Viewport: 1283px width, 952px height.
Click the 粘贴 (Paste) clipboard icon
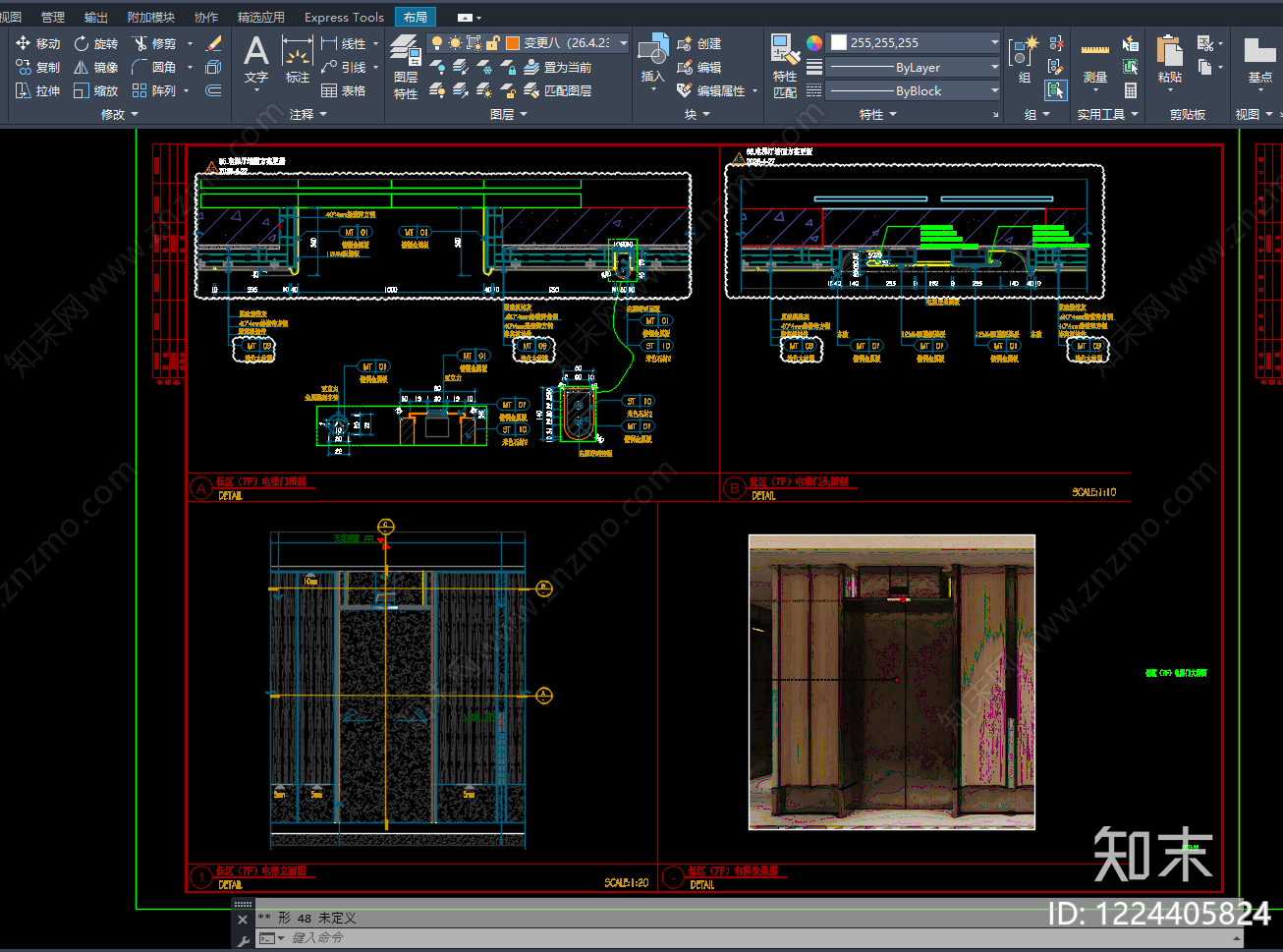coord(1169,61)
